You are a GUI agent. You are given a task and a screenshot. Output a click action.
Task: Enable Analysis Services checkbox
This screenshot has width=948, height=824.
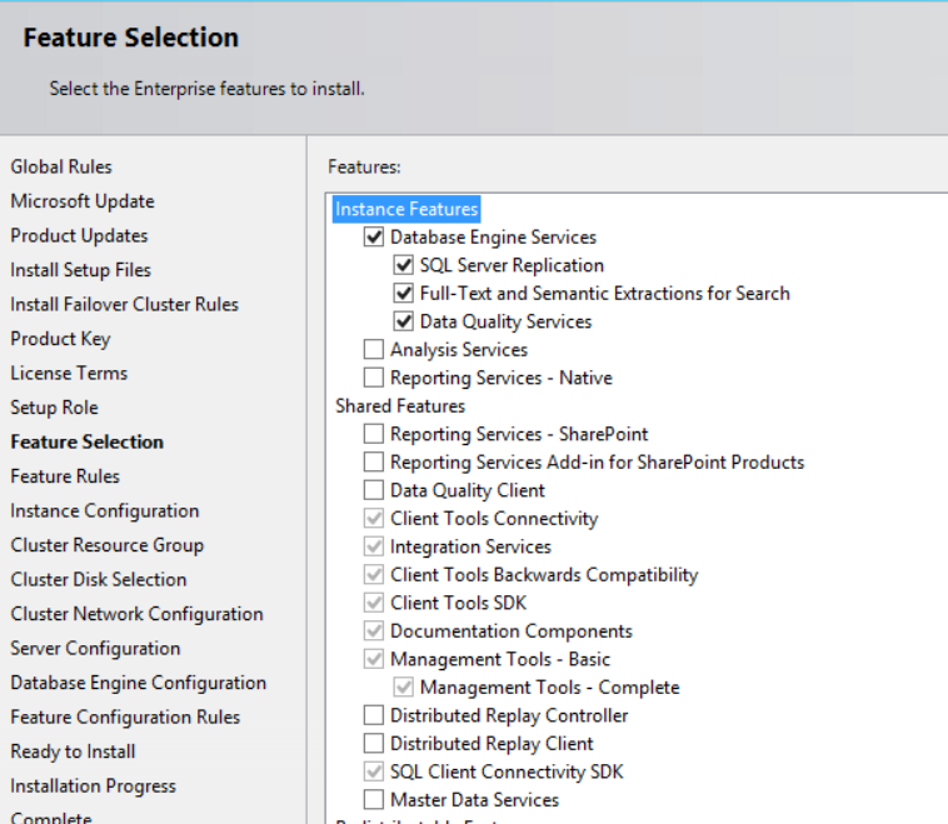[x=374, y=349]
